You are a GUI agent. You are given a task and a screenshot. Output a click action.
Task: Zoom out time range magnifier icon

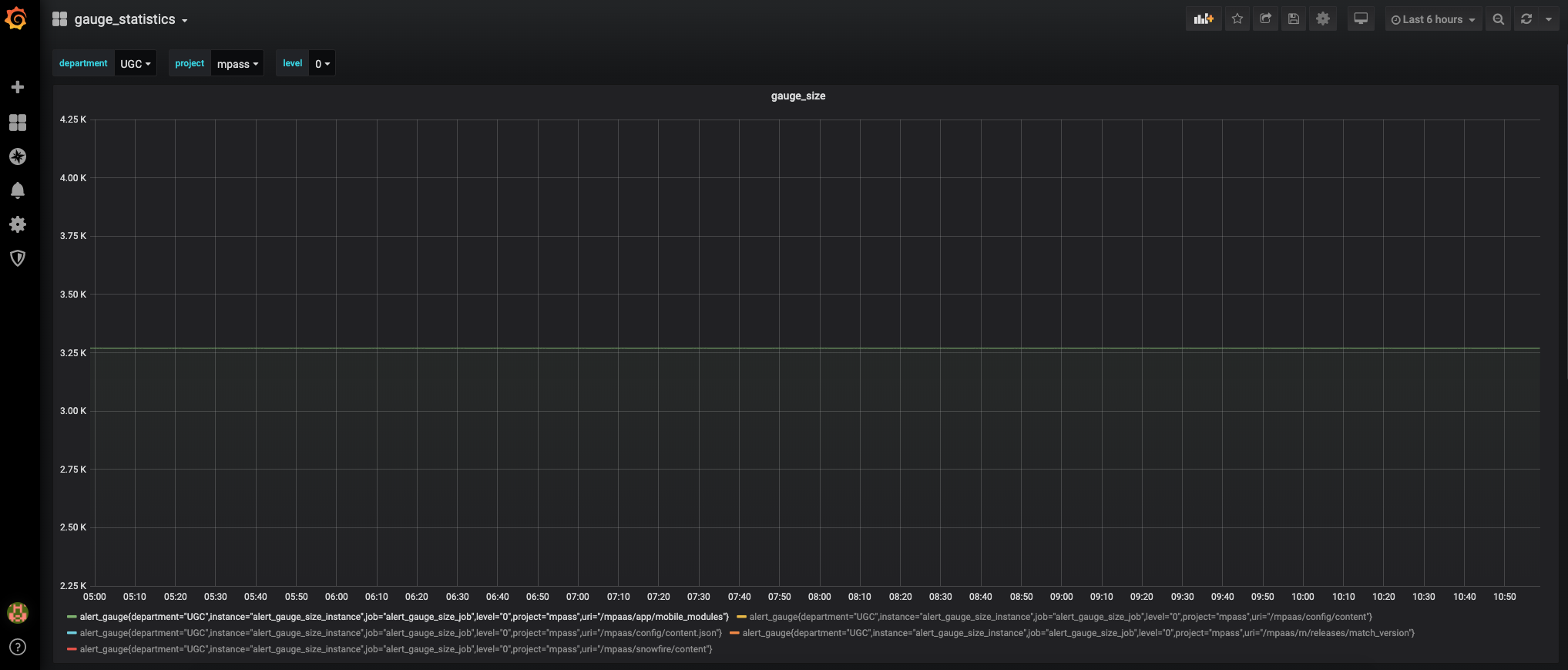[x=1499, y=19]
